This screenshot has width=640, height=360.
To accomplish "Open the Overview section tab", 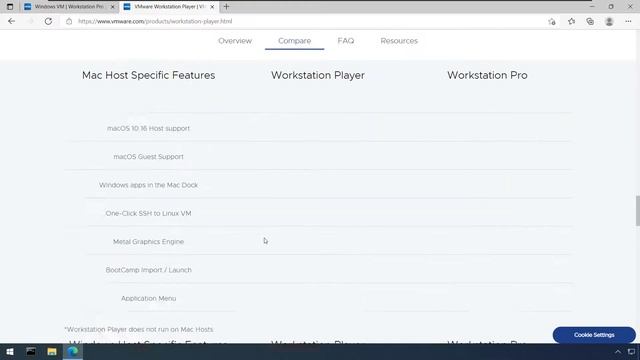I will point(235,41).
